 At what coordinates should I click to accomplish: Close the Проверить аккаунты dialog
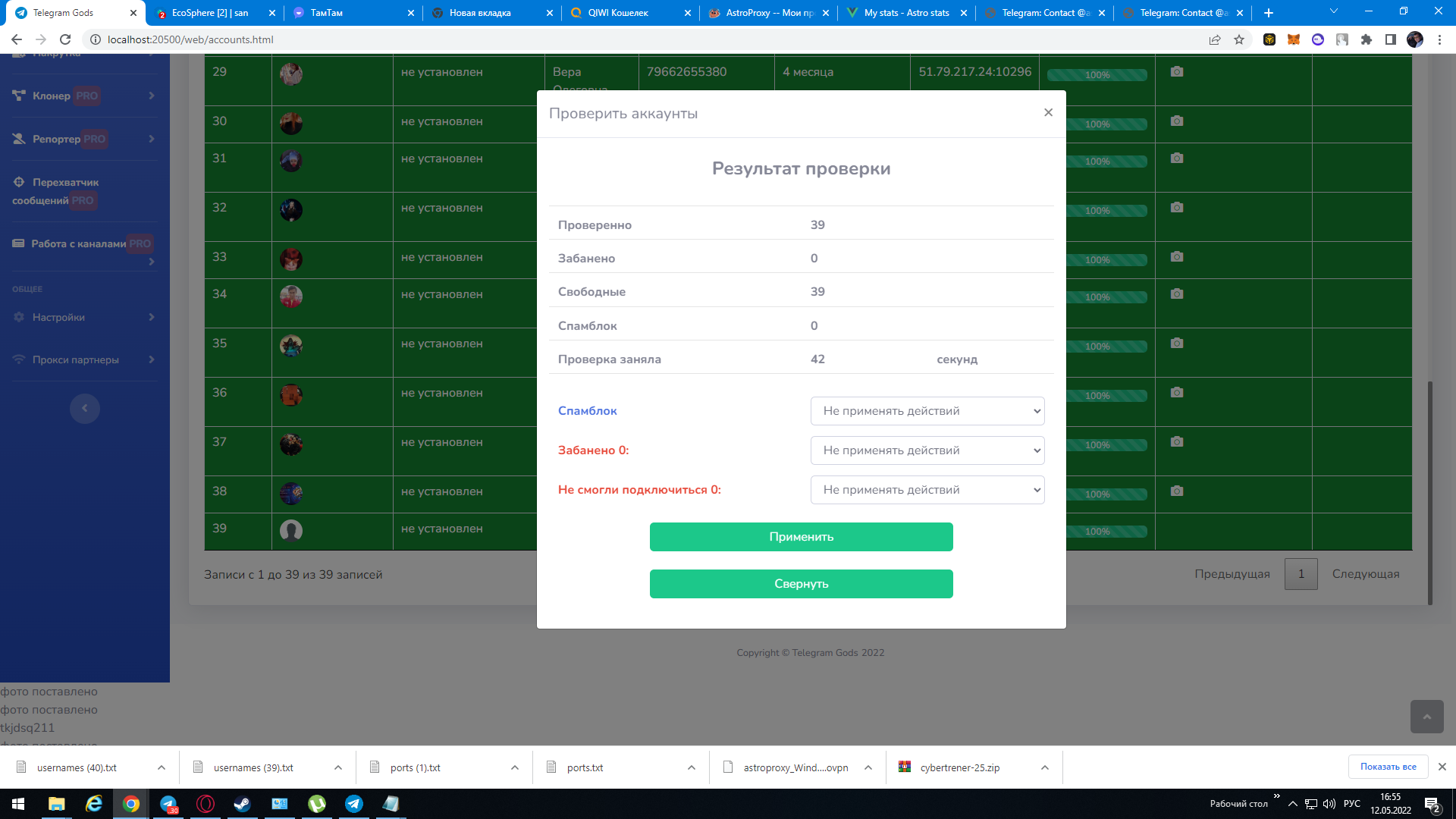1048,113
